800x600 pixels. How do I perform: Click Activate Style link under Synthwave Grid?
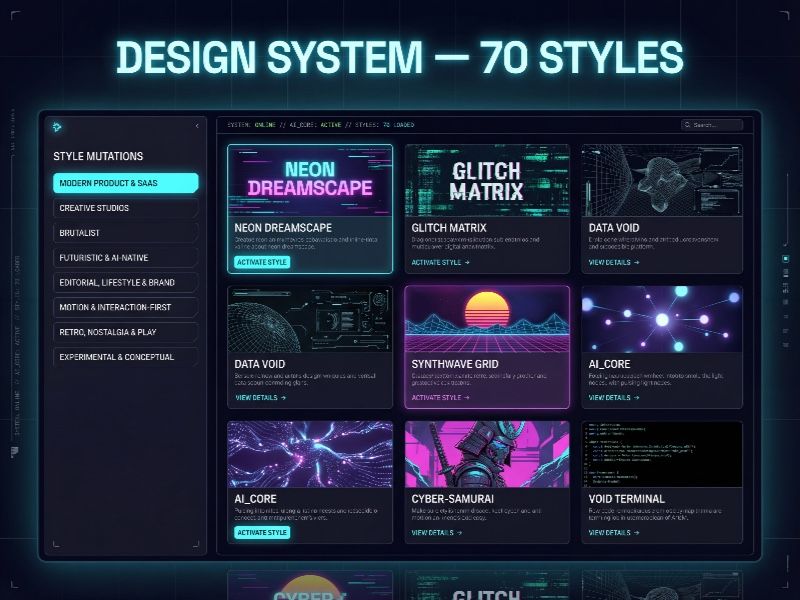[440, 397]
